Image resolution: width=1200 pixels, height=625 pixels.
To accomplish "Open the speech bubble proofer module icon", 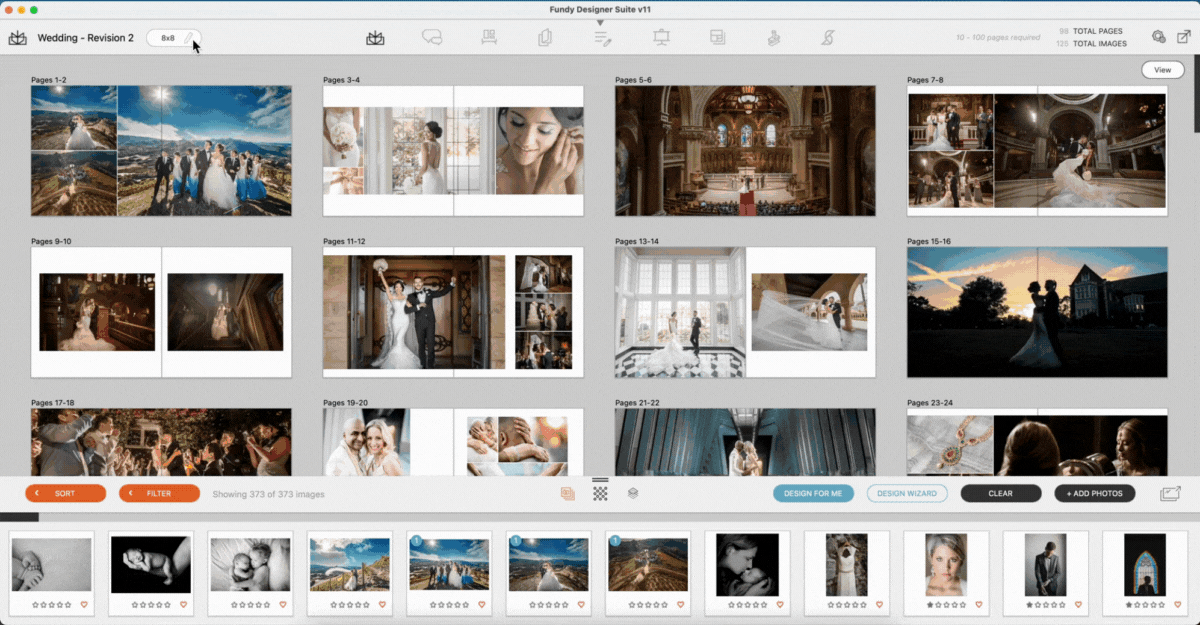I will [x=432, y=38].
